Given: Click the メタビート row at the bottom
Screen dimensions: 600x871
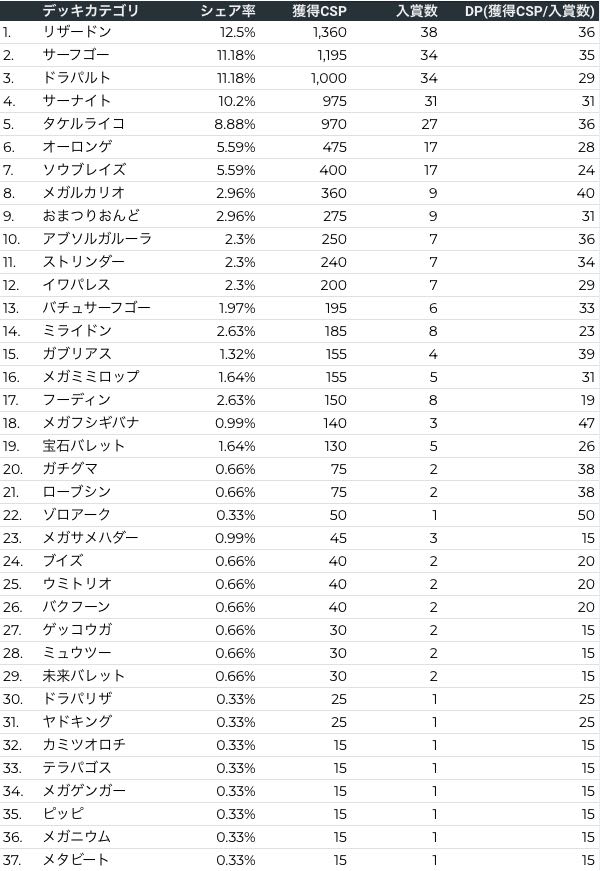Looking at the screenshot, I should click(76, 860).
